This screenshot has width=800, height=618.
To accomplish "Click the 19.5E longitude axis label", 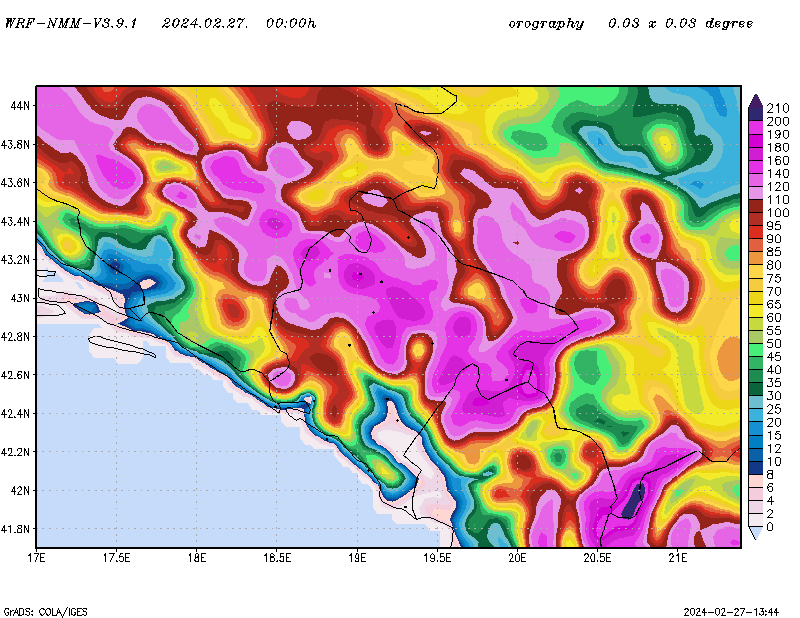I will pos(437,557).
